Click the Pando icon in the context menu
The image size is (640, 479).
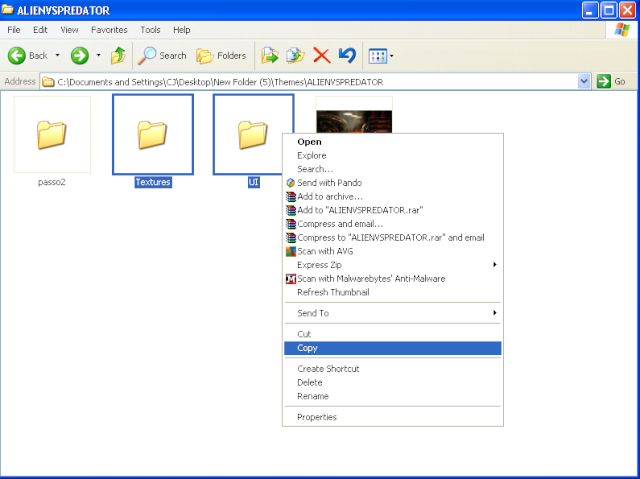[291, 183]
